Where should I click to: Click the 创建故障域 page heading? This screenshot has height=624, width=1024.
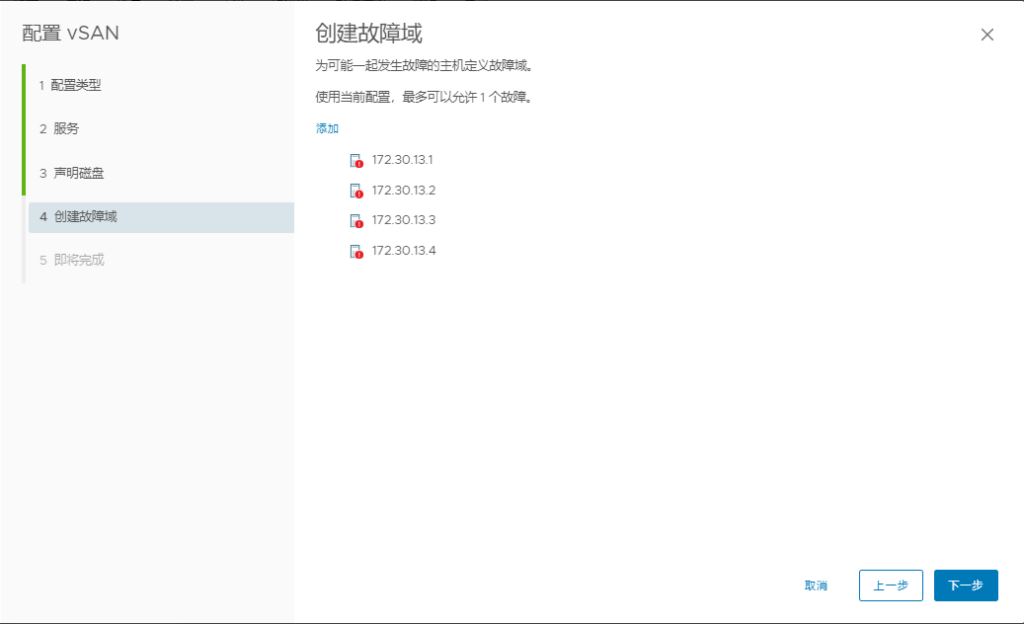(368, 34)
